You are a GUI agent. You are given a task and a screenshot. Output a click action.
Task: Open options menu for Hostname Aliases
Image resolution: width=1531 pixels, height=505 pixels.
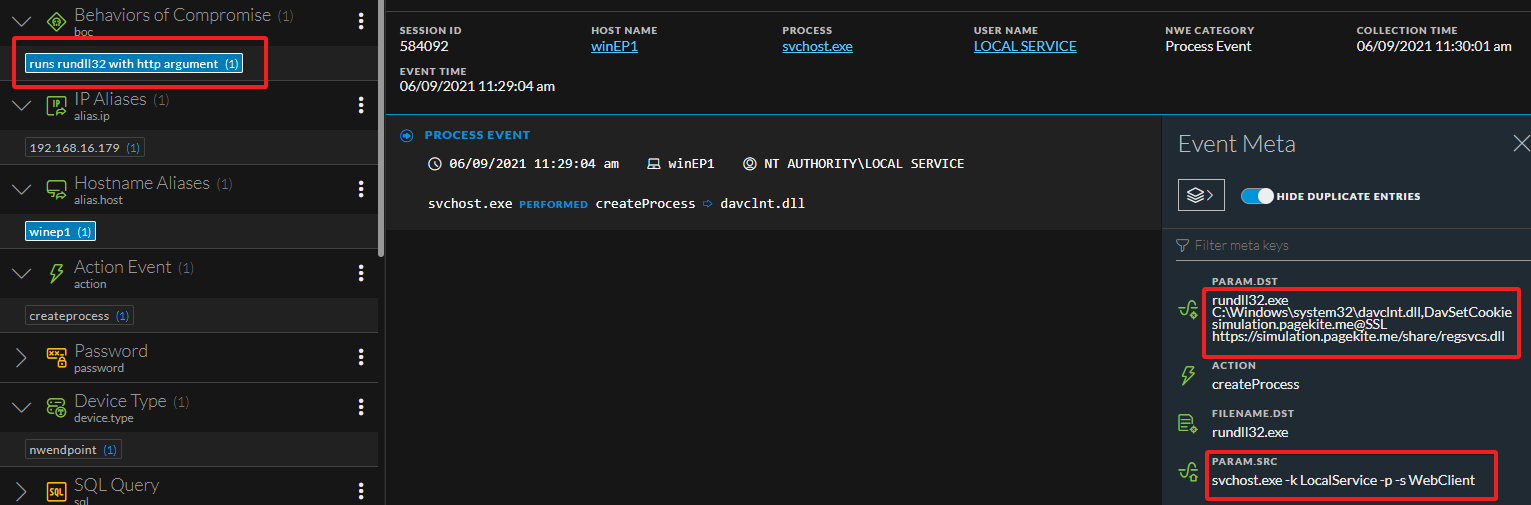click(361, 190)
